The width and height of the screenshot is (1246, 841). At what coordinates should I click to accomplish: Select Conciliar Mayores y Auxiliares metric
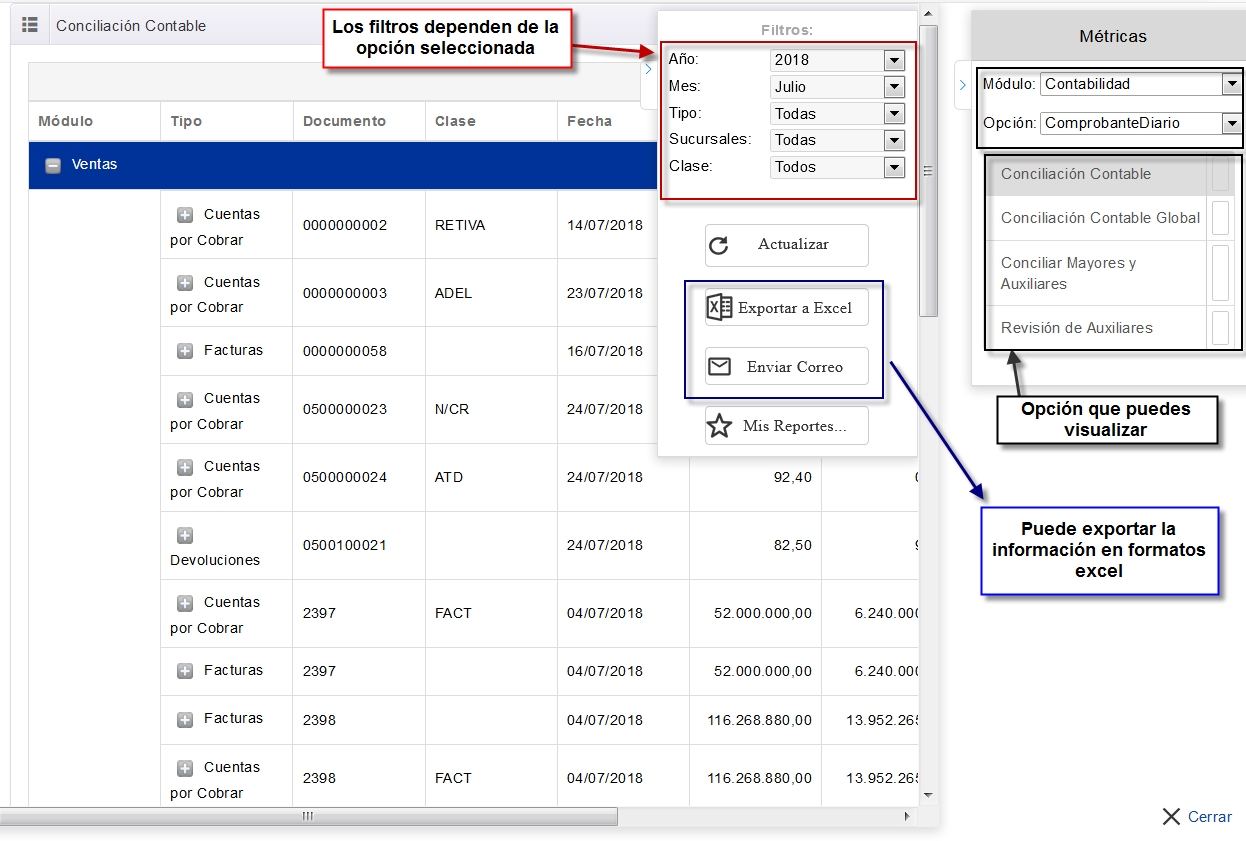(1068, 273)
